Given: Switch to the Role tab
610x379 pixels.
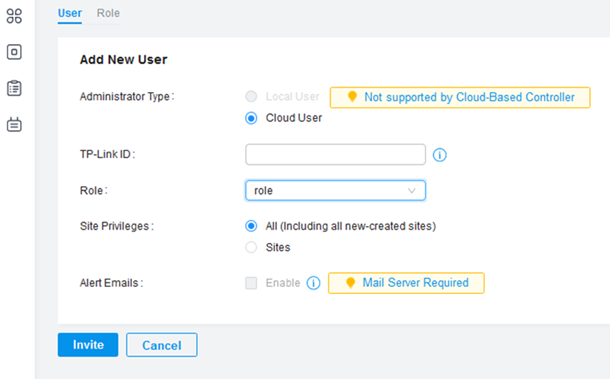Looking at the screenshot, I should [x=108, y=13].
